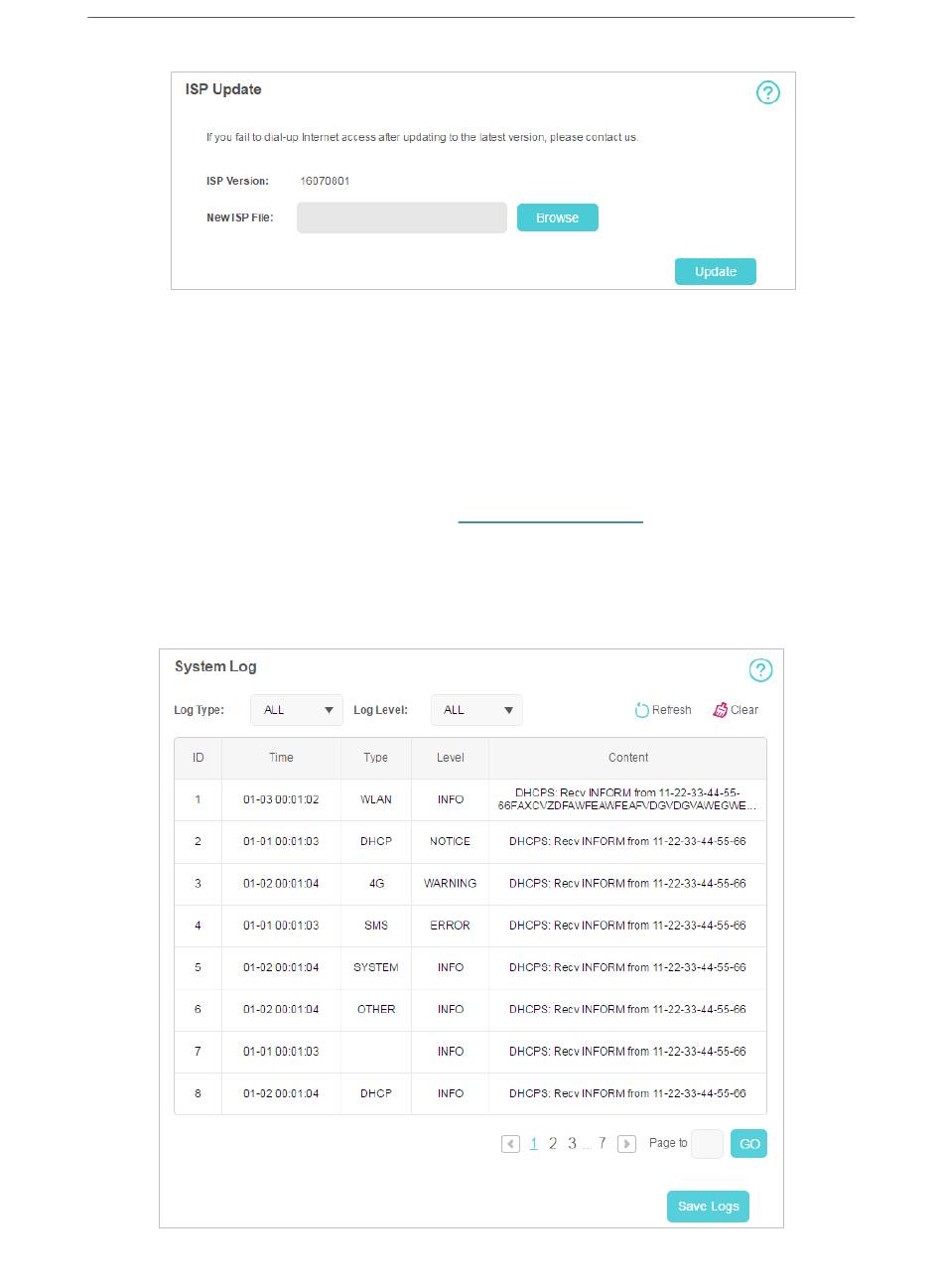943x1288 pixels.
Task: Go to next log page arrow
Action: click(x=626, y=1144)
